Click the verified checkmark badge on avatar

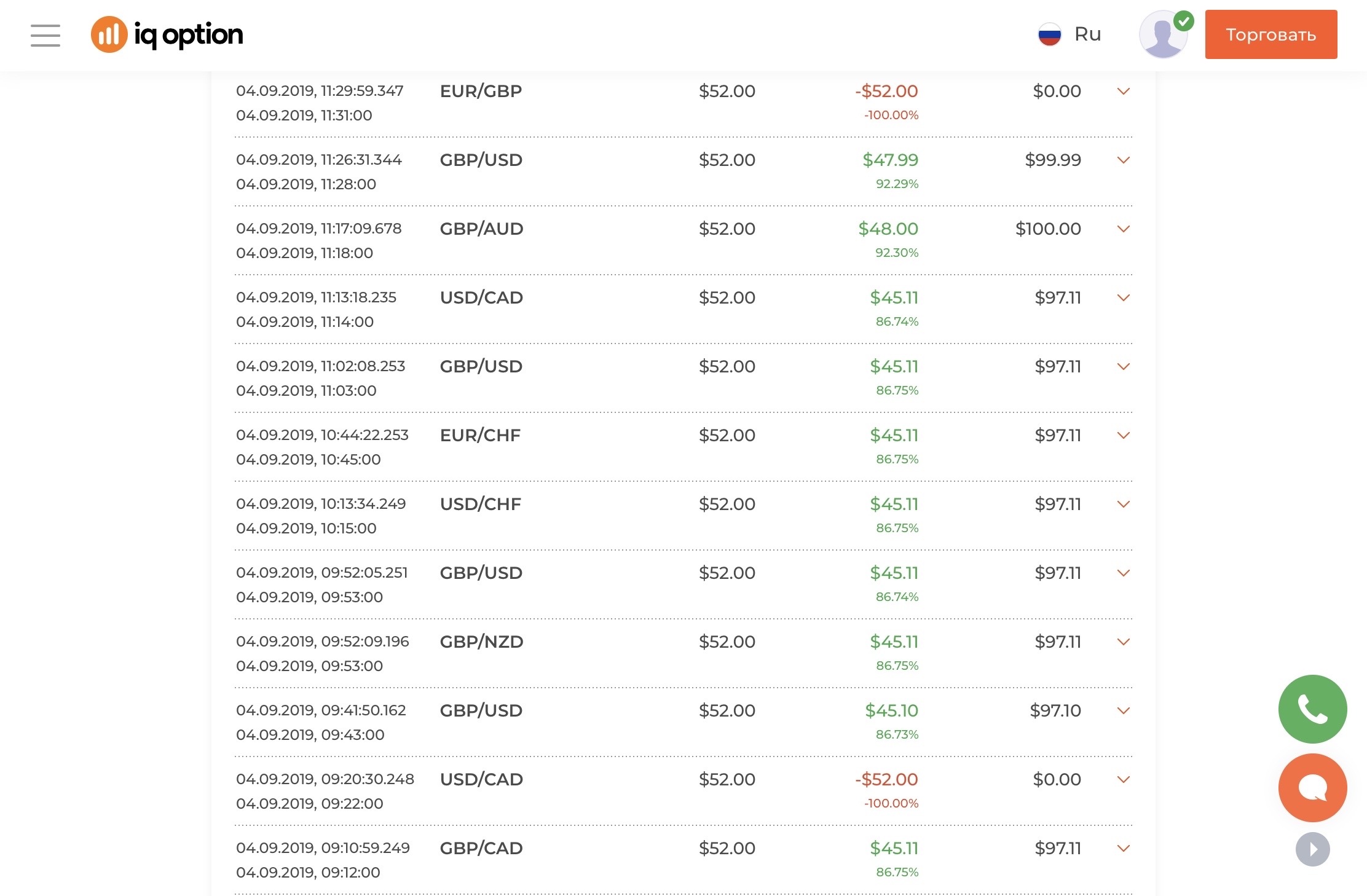(1183, 21)
